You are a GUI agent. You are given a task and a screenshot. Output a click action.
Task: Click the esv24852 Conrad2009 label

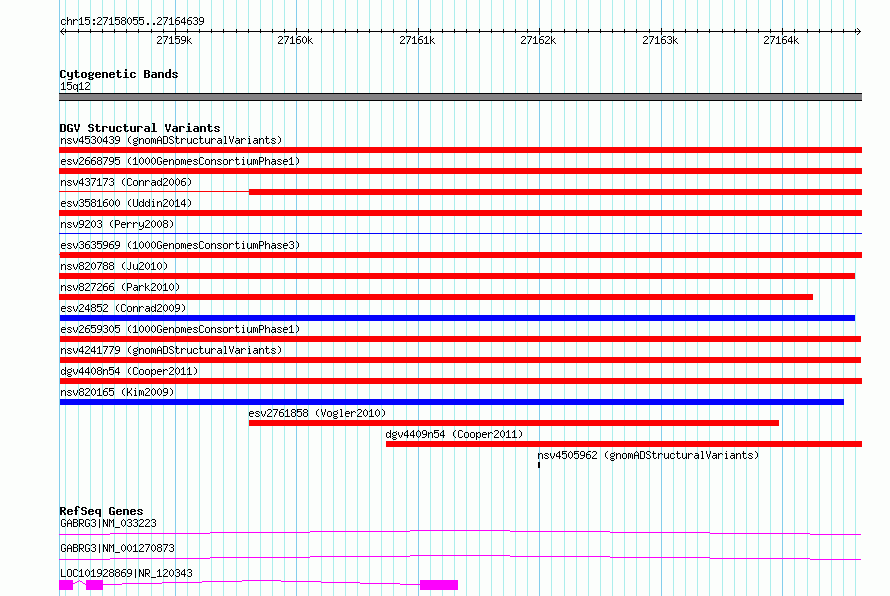pyautogui.click(x=123, y=308)
